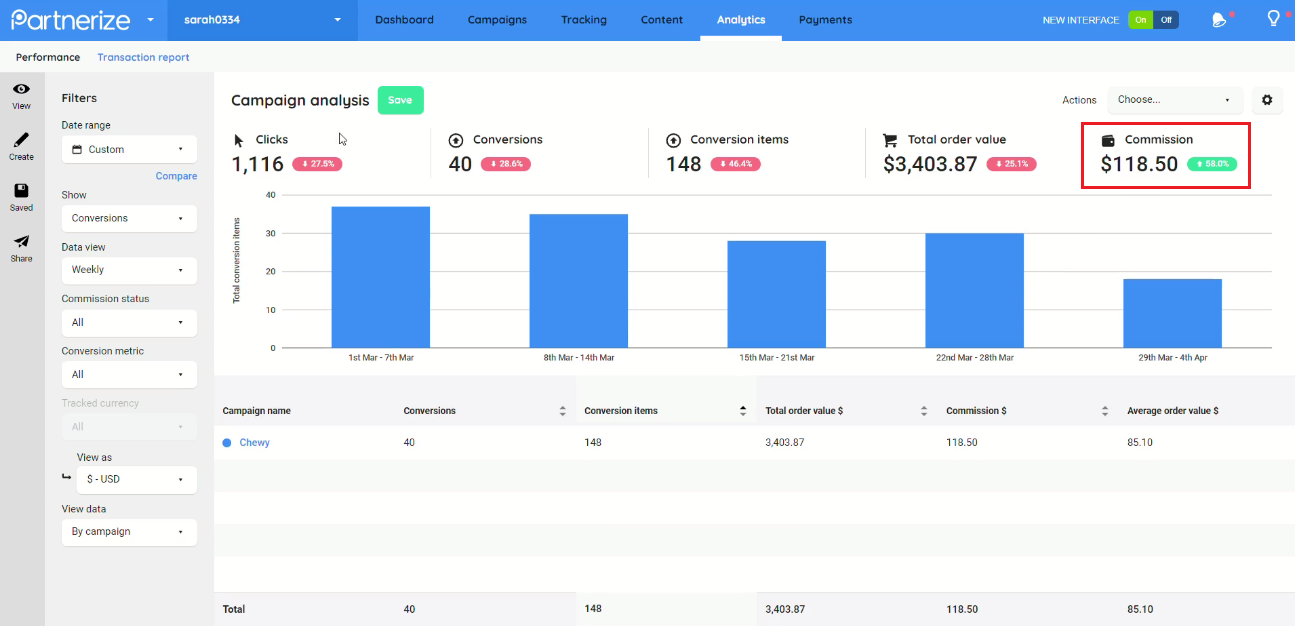Image resolution: width=1295 pixels, height=626 pixels.
Task: Go to the Tracking tab
Action: (584, 20)
